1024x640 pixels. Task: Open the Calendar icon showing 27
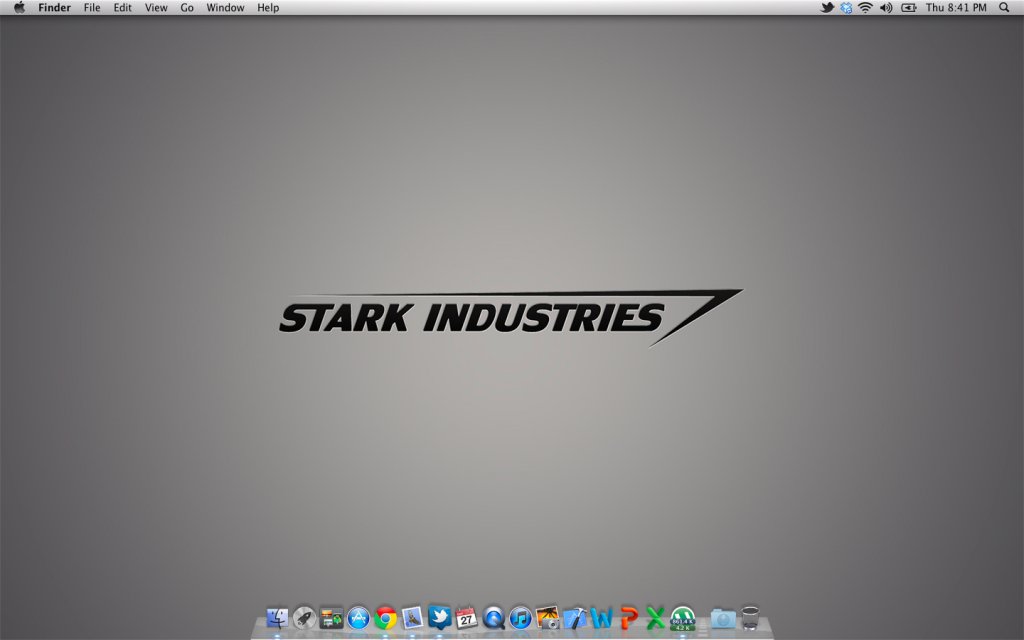pos(466,617)
